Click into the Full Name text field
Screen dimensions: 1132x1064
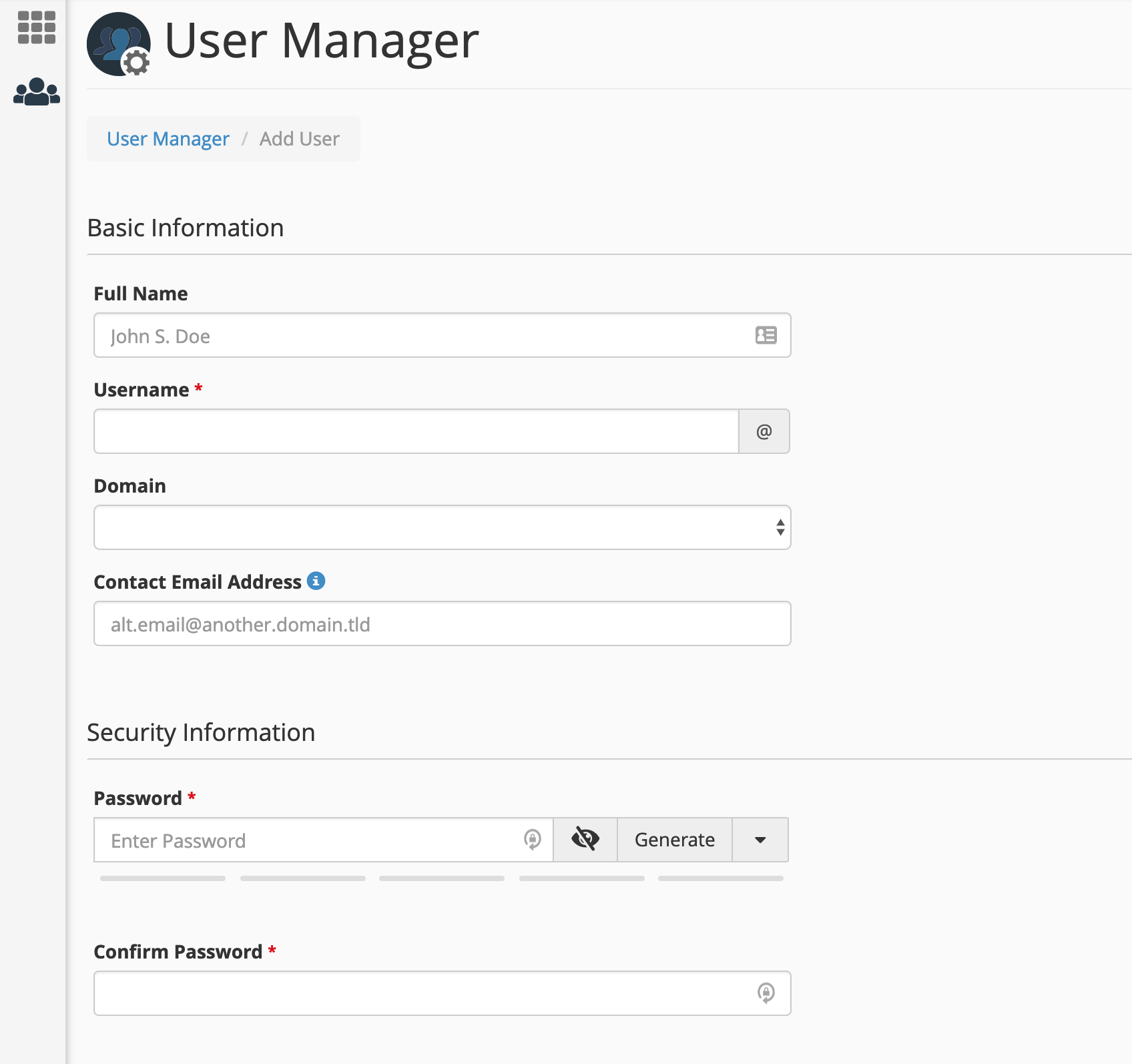[400, 335]
